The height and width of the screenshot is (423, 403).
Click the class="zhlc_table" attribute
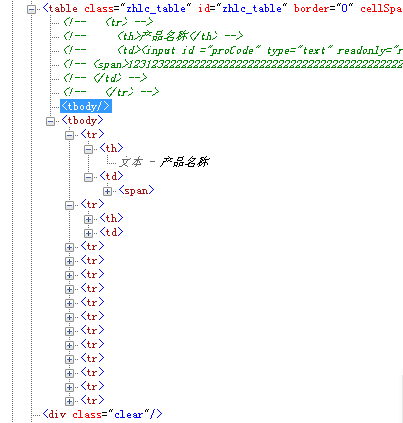[138, 8]
